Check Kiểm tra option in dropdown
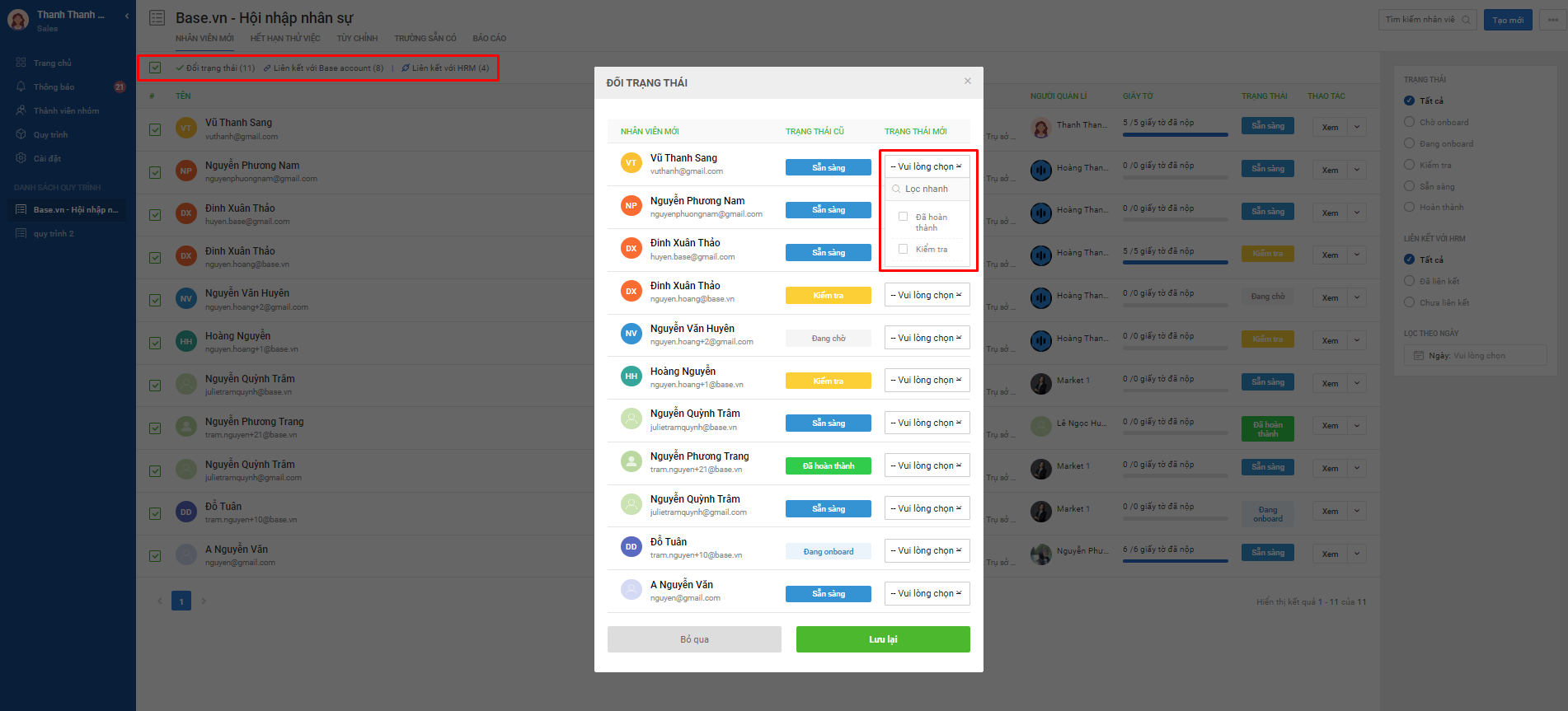The height and width of the screenshot is (711, 1568). 903,249
